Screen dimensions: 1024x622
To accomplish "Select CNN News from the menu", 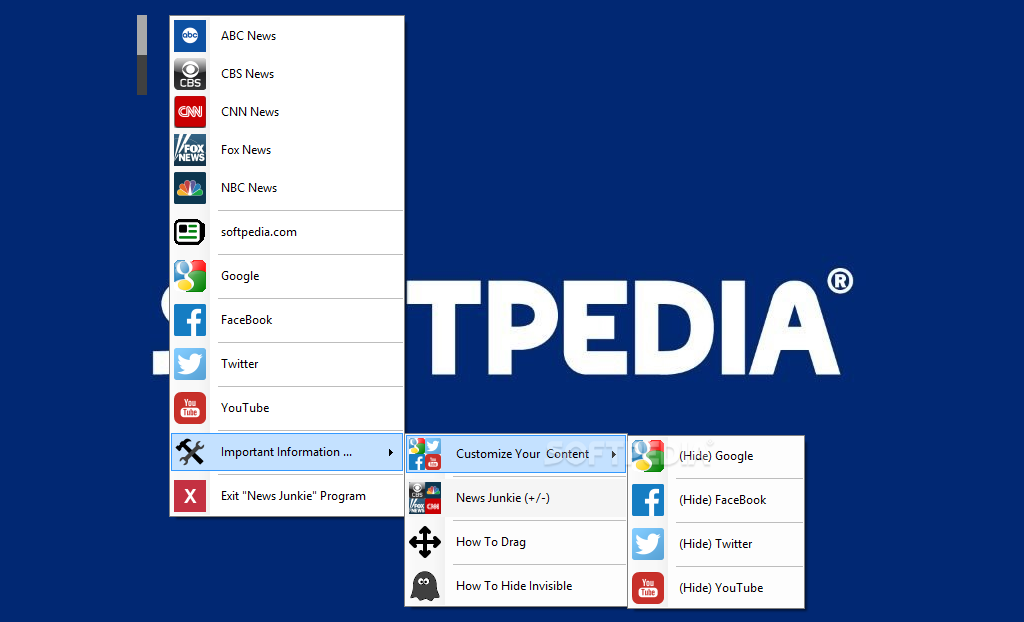I will pos(287,112).
